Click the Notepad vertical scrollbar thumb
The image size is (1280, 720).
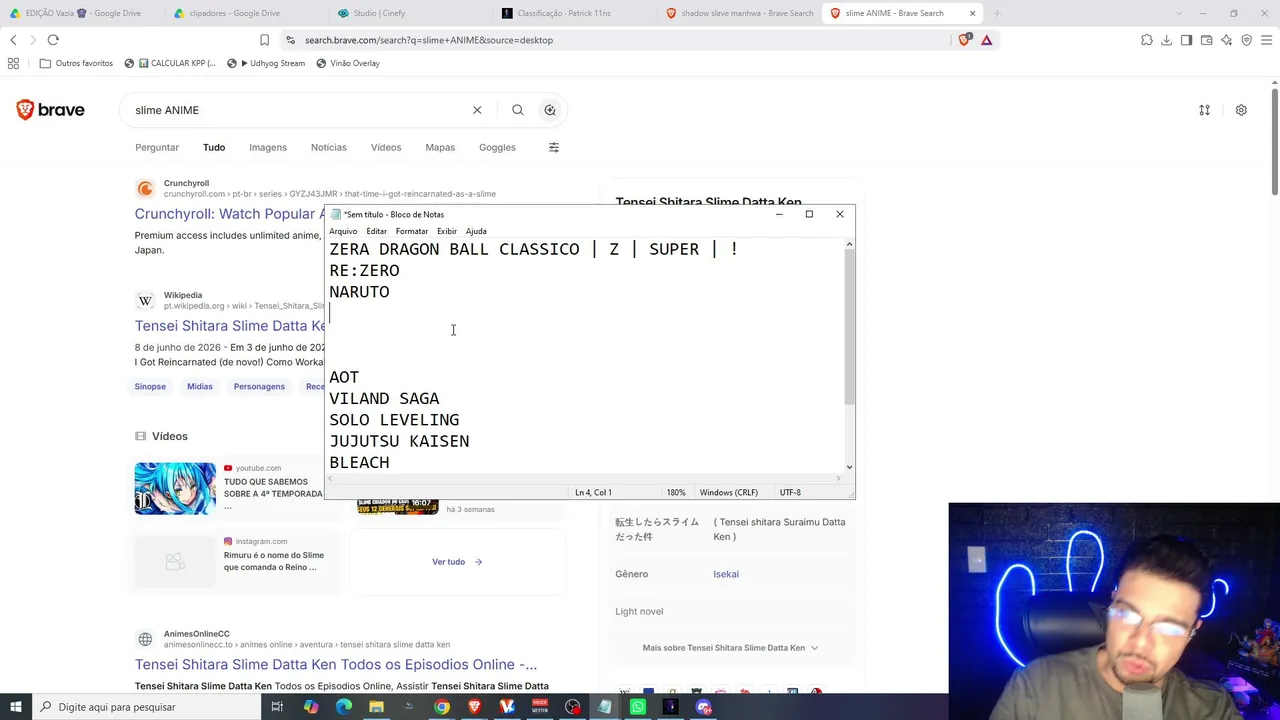pyautogui.click(x=850, y=326)
